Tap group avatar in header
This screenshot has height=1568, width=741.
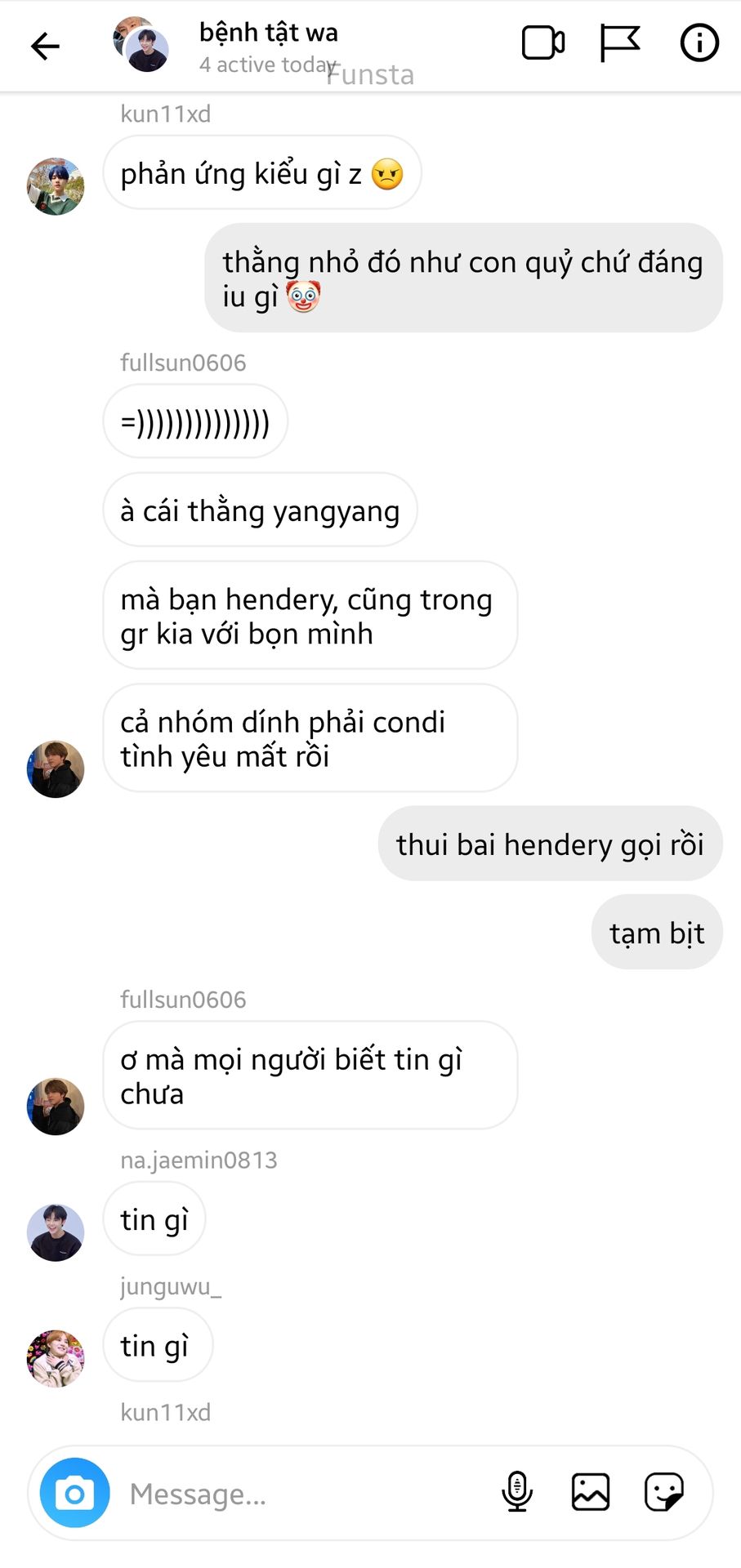(x=141, y=44)
